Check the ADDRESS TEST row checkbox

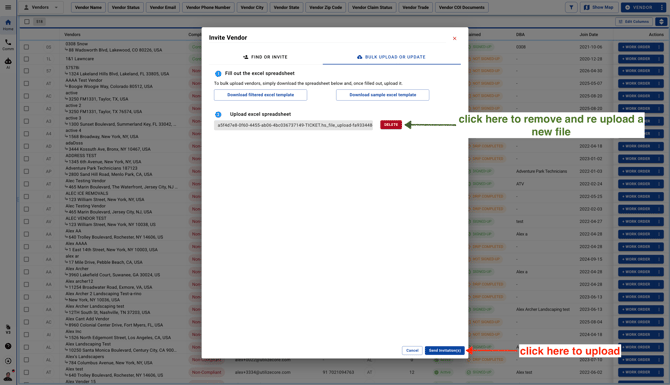click(x=26, y=159)
